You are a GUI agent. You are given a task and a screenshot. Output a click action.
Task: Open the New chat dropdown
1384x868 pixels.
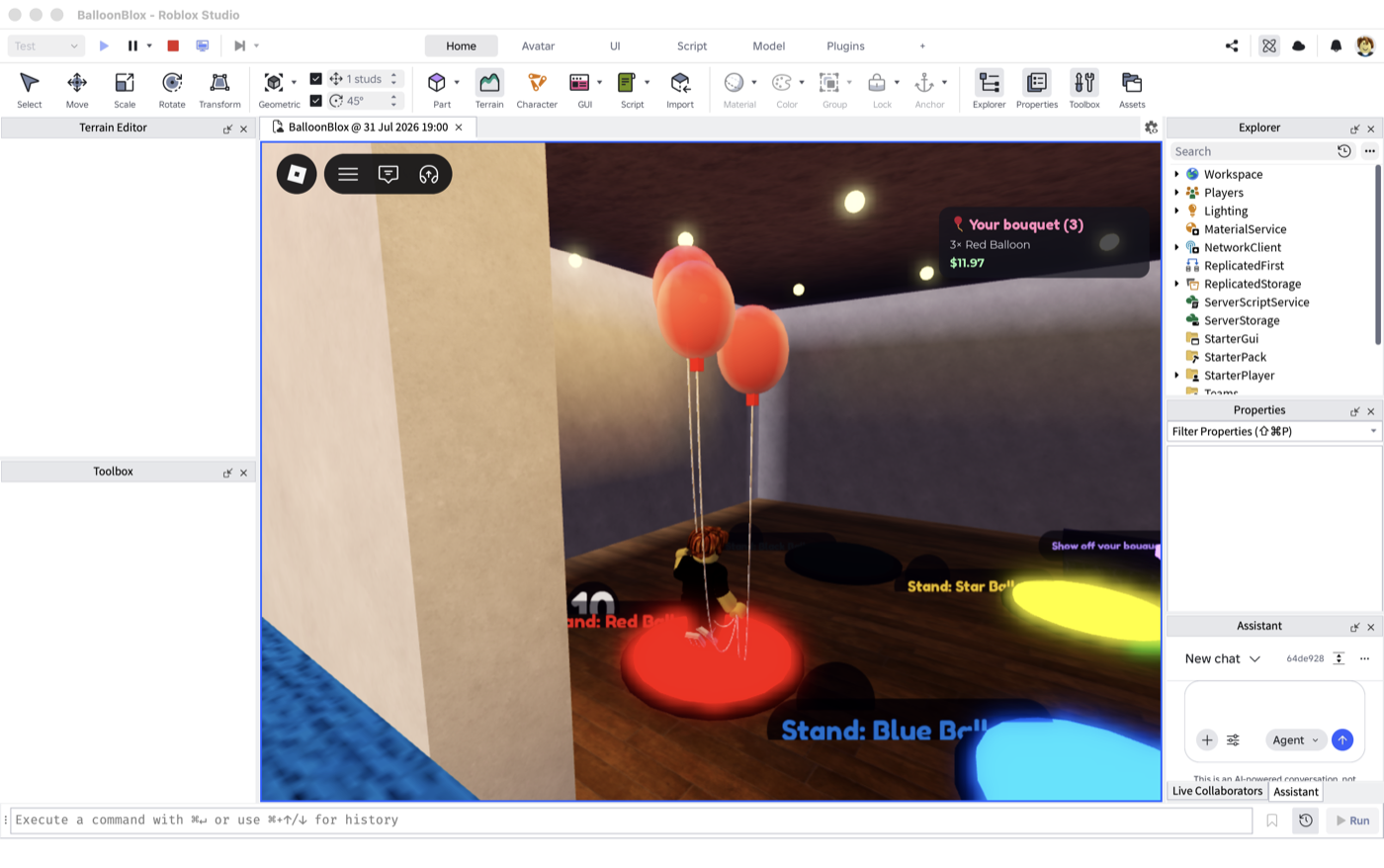pyautogui.click(x=1223, y=658)
